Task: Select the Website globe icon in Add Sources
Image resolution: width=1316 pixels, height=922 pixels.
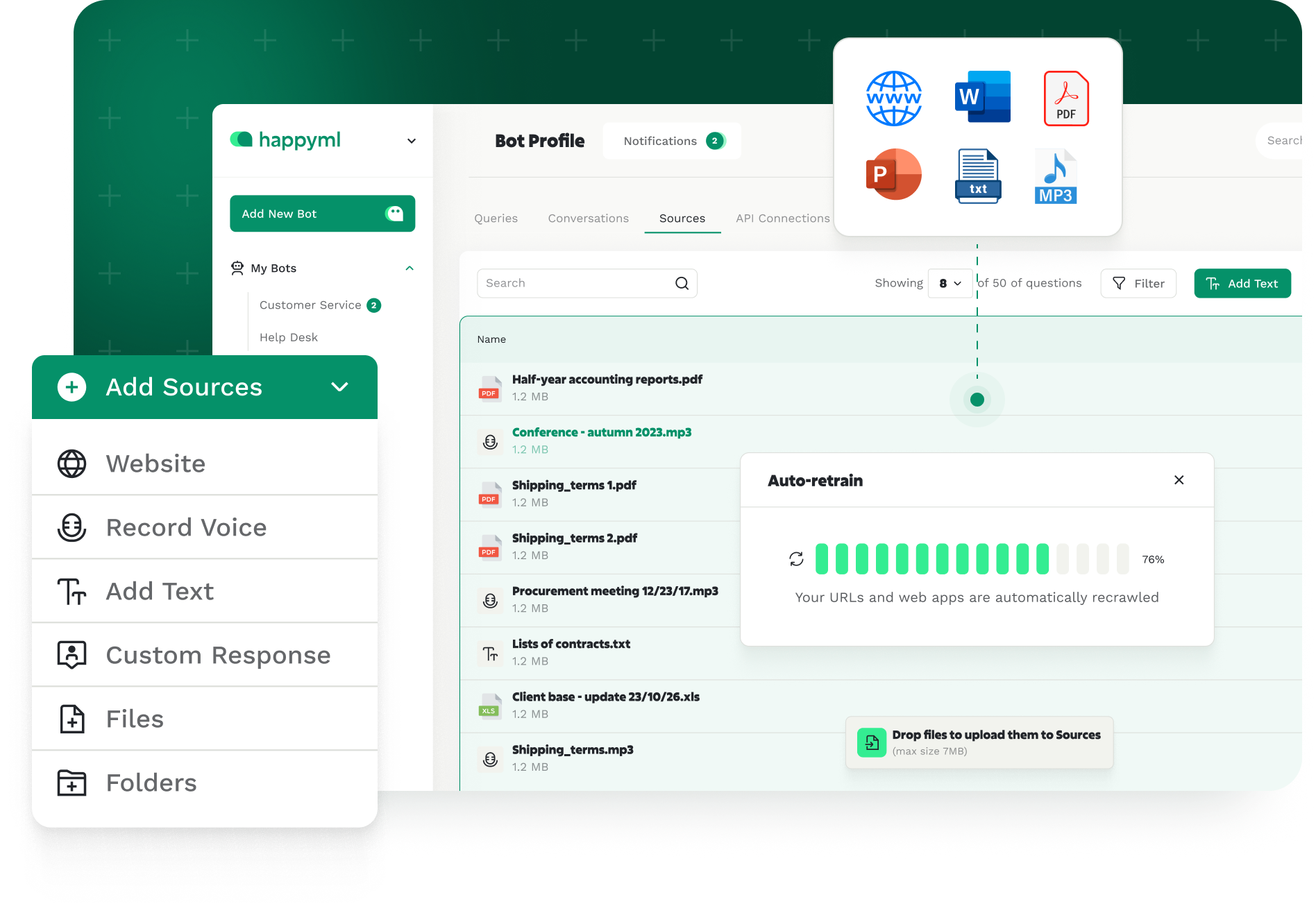Action: pos(71,463)
